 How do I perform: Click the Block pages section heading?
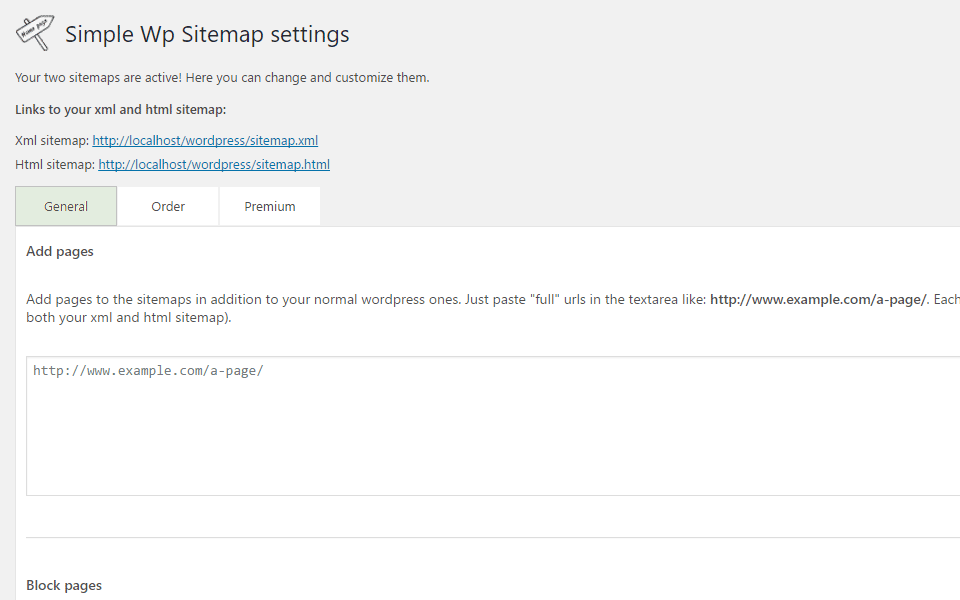(x=64, y=585)
